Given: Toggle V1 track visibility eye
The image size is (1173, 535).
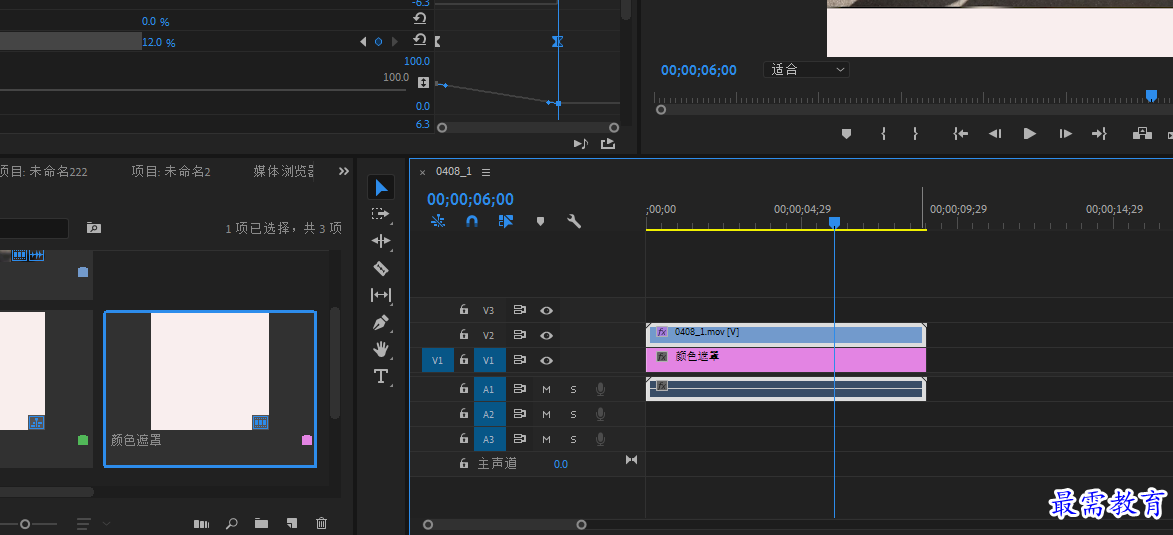Looking at the screenshot, I should click(547, 361).
